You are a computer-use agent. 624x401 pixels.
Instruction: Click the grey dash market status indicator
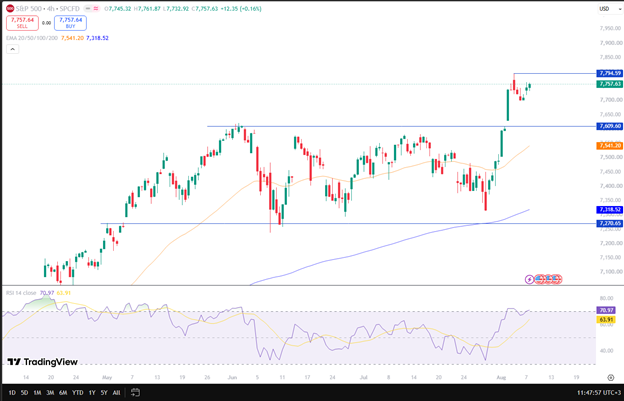(88, 8)
